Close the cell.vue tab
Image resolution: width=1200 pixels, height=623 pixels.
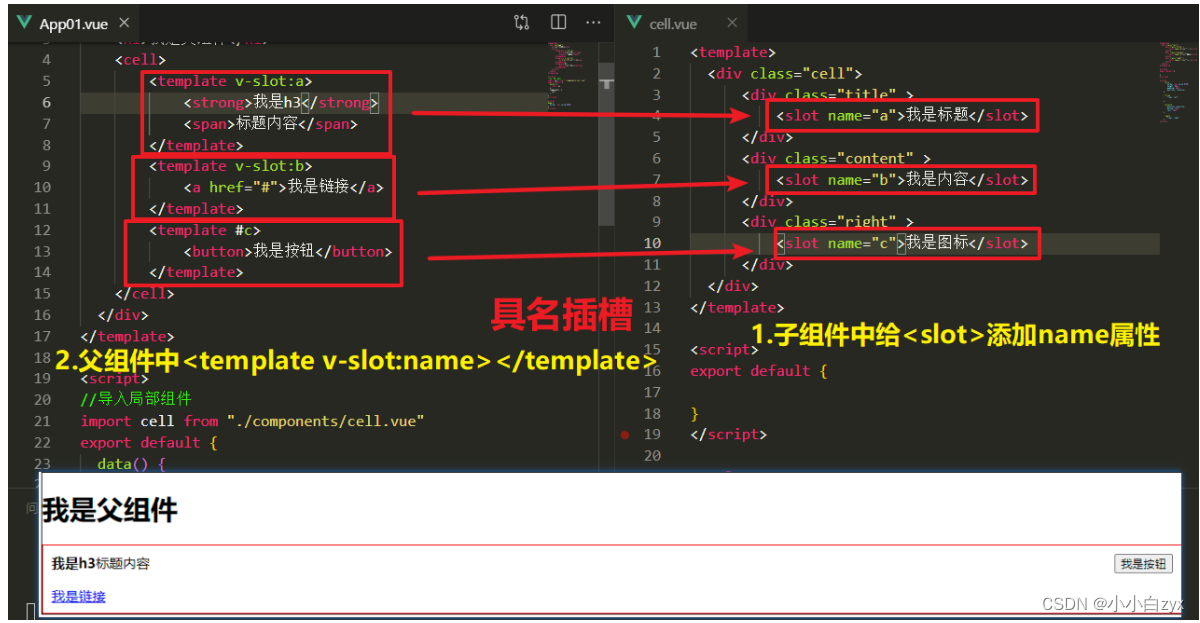pyautogui.click(x=730, y=22)
